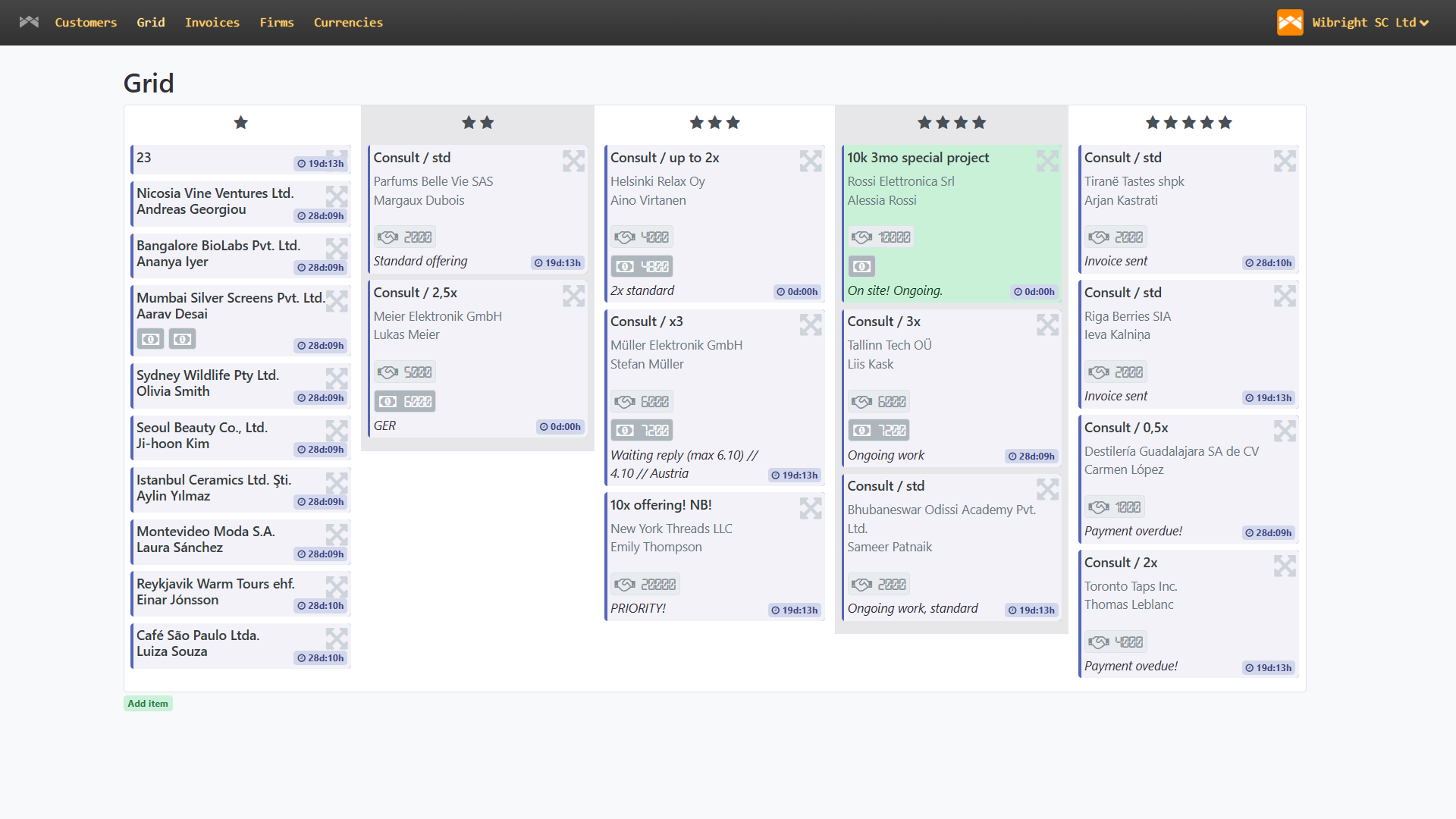Click the 28d:10h timer on Tiranë Tastes card
The image size is (1456, 819).
tap(1269, 263)
